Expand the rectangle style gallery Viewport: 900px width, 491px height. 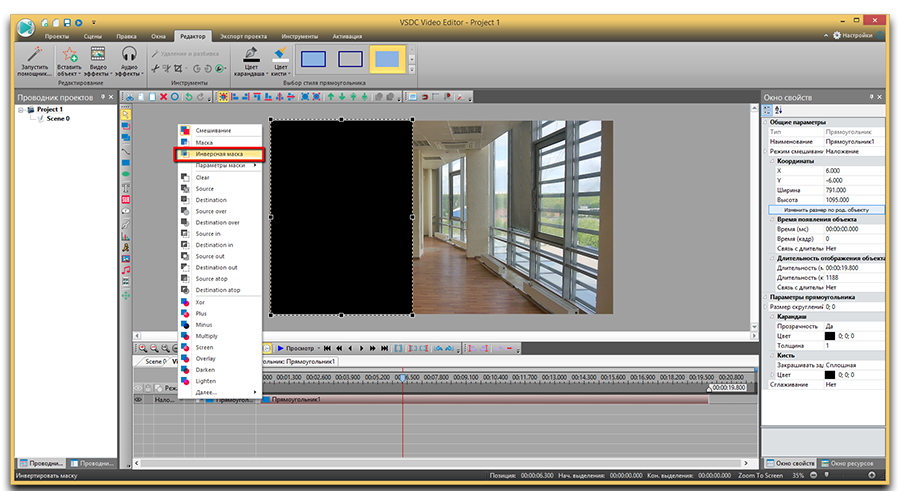[412, 69]
